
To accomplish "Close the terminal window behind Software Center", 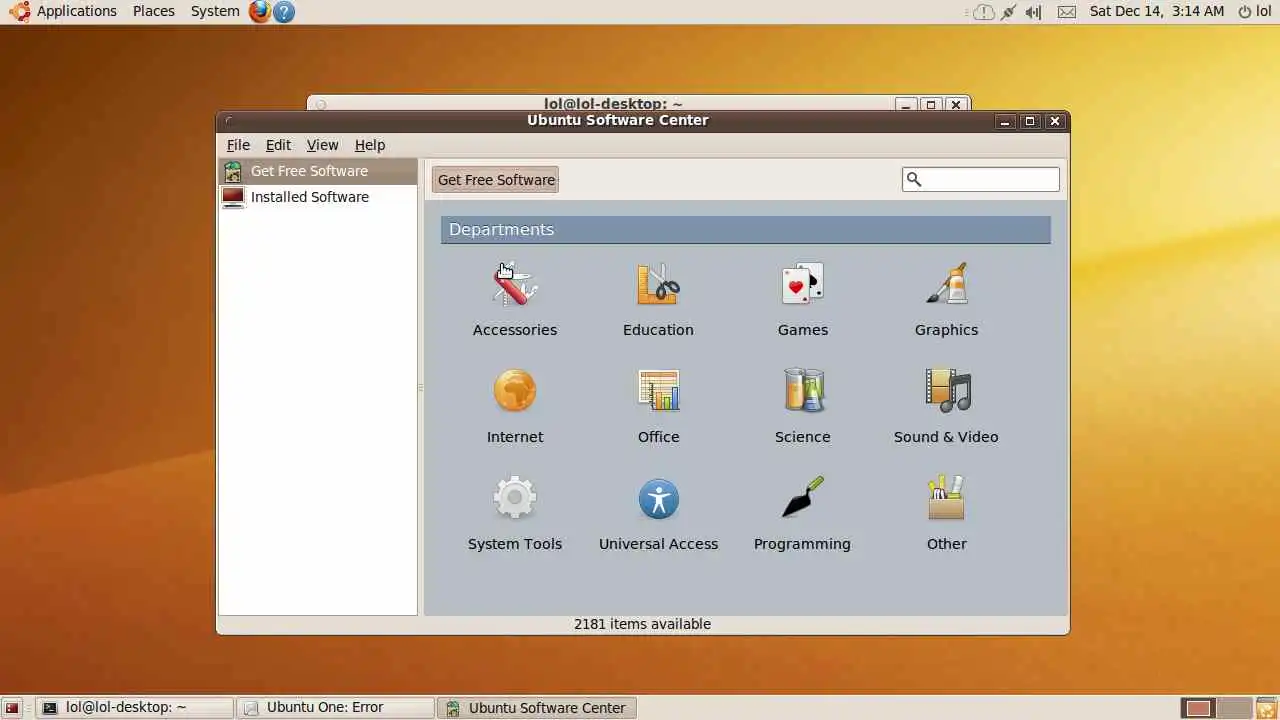I will pyautogui.click(x=956, y=104).
